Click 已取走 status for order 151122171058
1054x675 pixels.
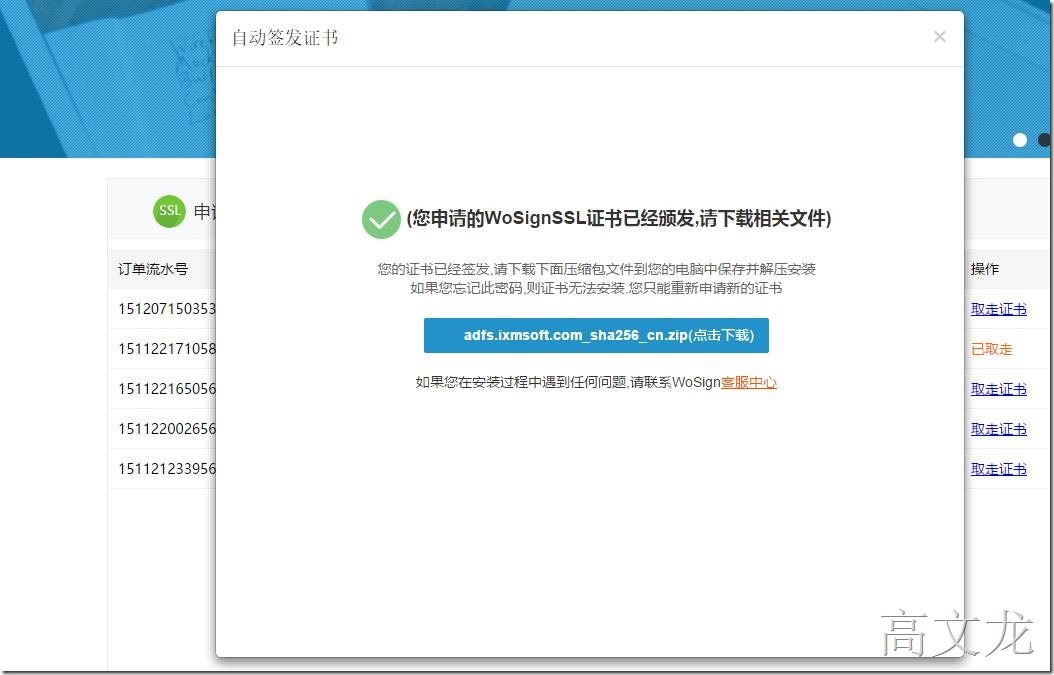point(991,349)
